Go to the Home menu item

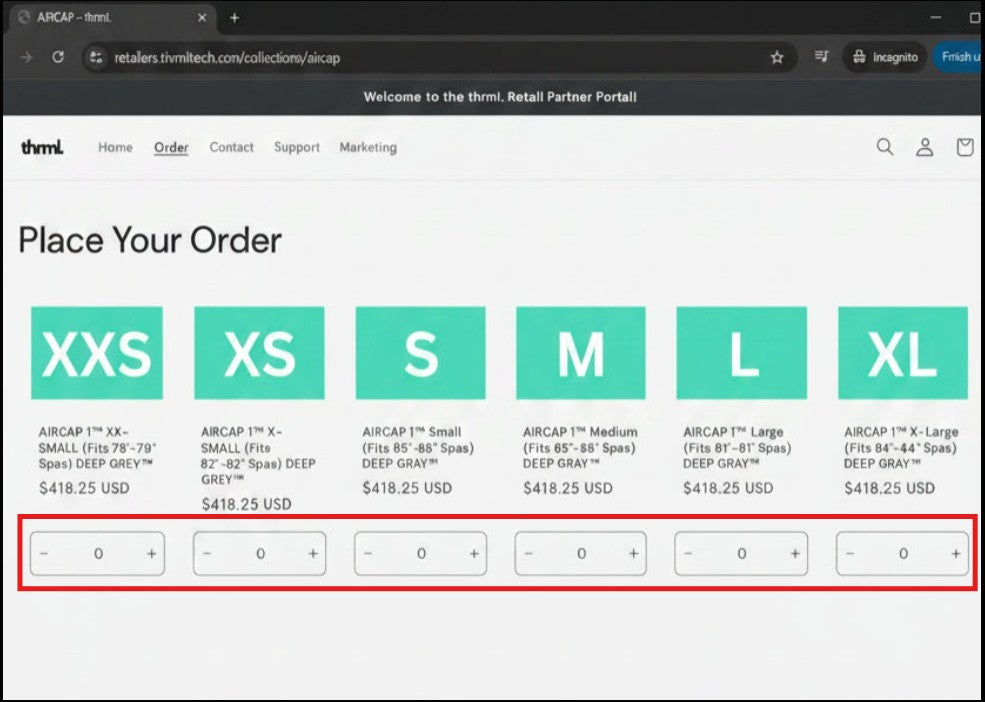click(x=115, y=147)
